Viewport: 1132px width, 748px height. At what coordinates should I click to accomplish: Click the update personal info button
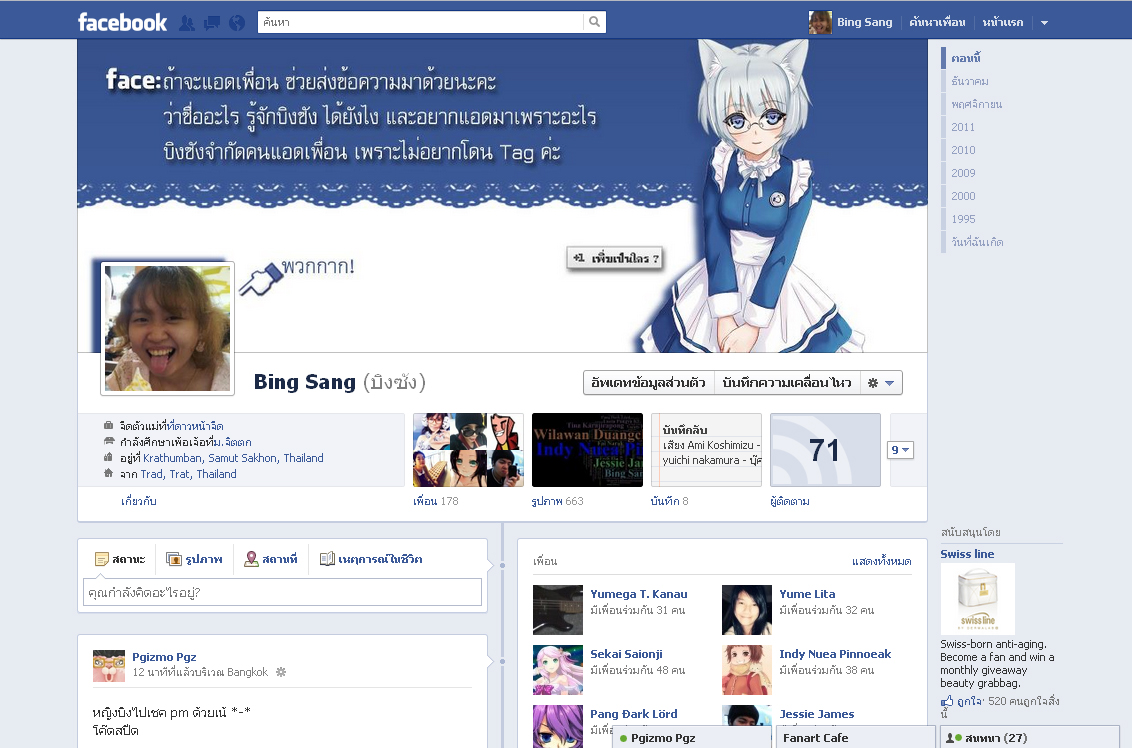(x=648, y=383)
